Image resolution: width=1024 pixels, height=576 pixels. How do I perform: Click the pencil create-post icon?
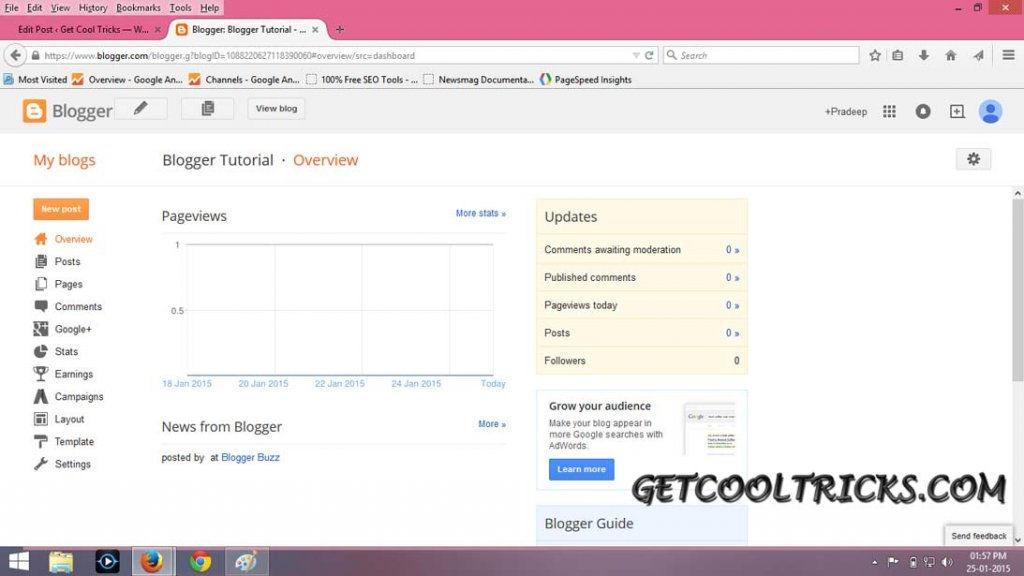pos(140,108)
